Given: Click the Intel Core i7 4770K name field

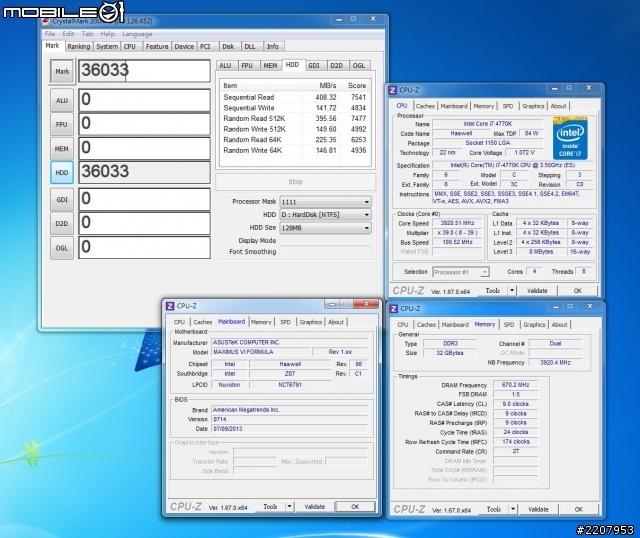Looking at the screenshot, I should (x=487, y=124).
